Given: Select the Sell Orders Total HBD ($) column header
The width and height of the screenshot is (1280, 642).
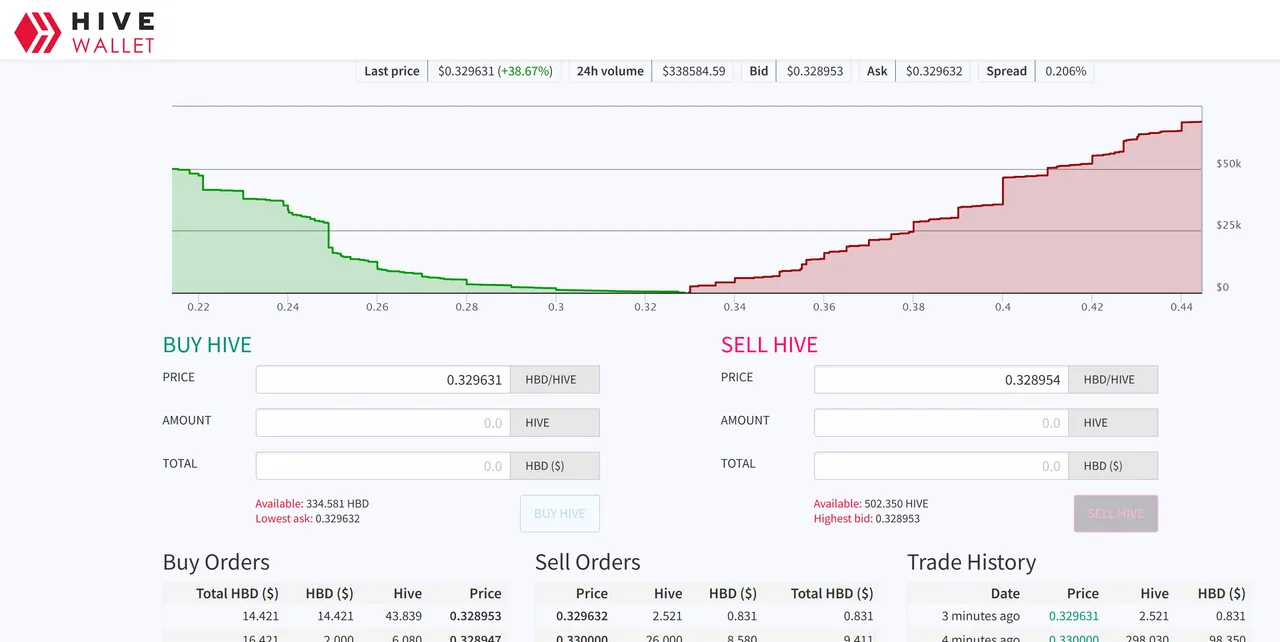Looking at the screenshot, I should 832,593.
